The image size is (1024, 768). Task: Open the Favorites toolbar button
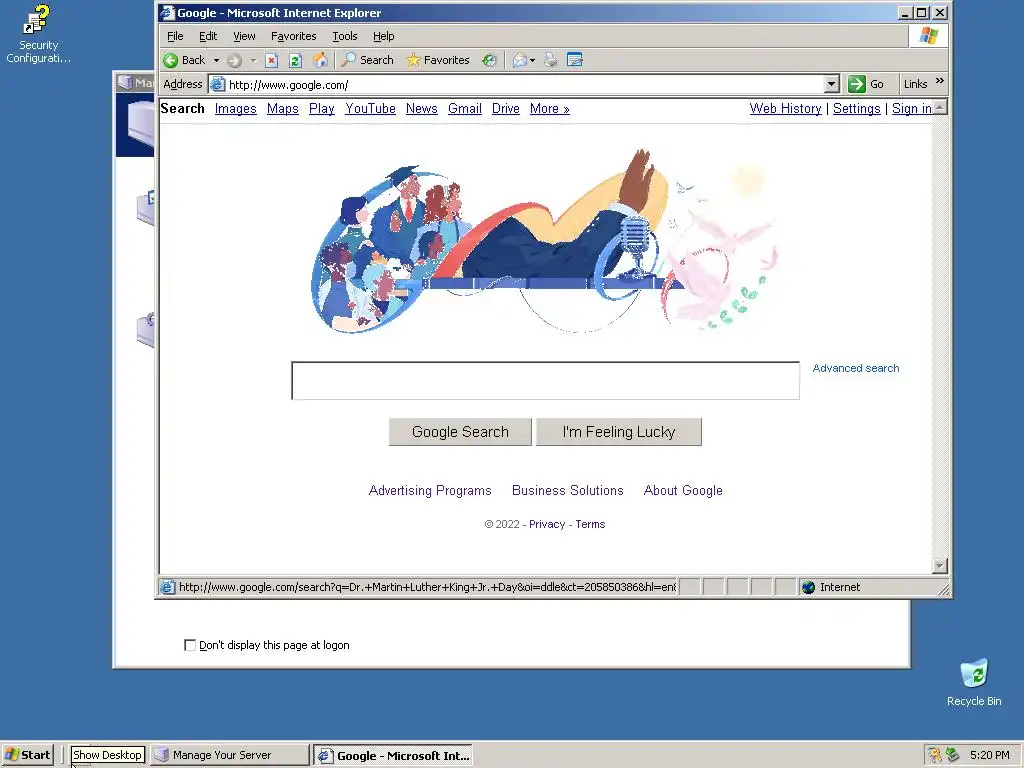pos(438,60)
